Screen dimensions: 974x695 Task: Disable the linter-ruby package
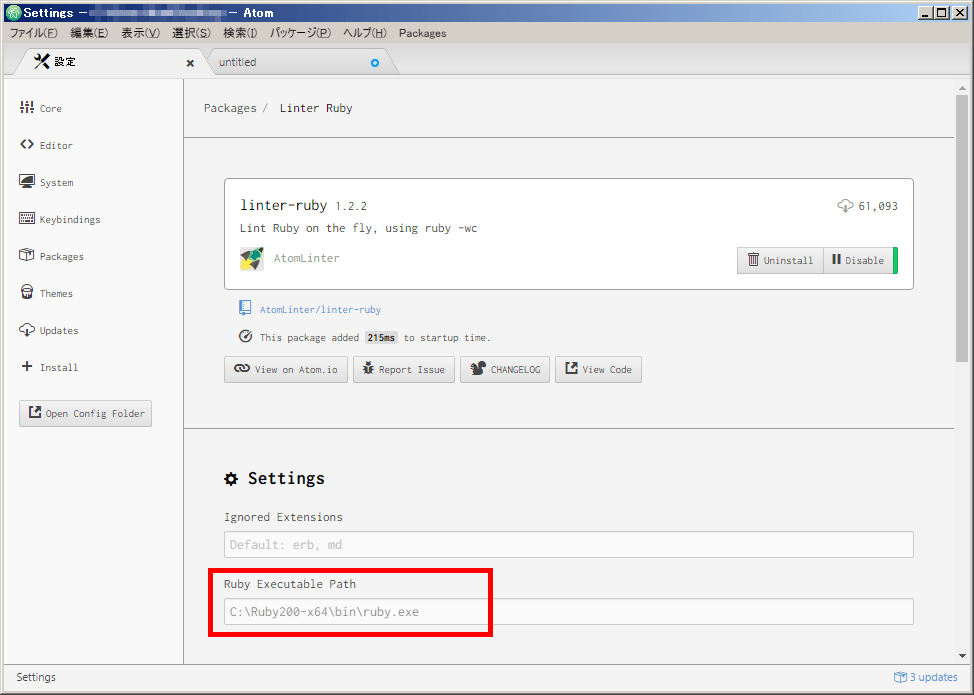(x=858, y=260)
